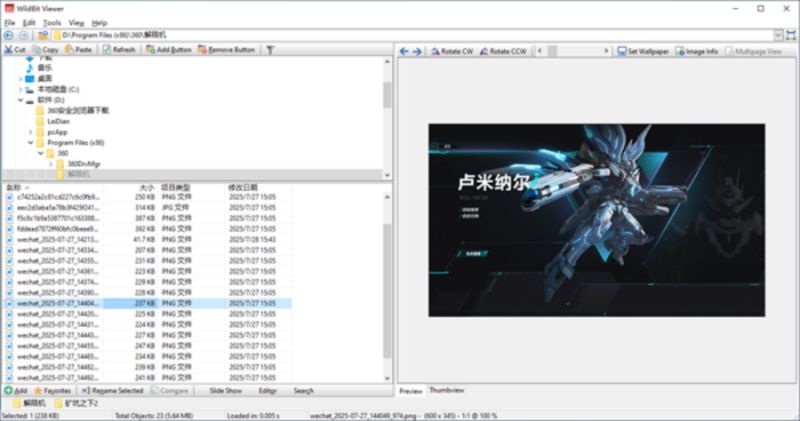Go forward using the address bar forward arrow

[23, 35]
